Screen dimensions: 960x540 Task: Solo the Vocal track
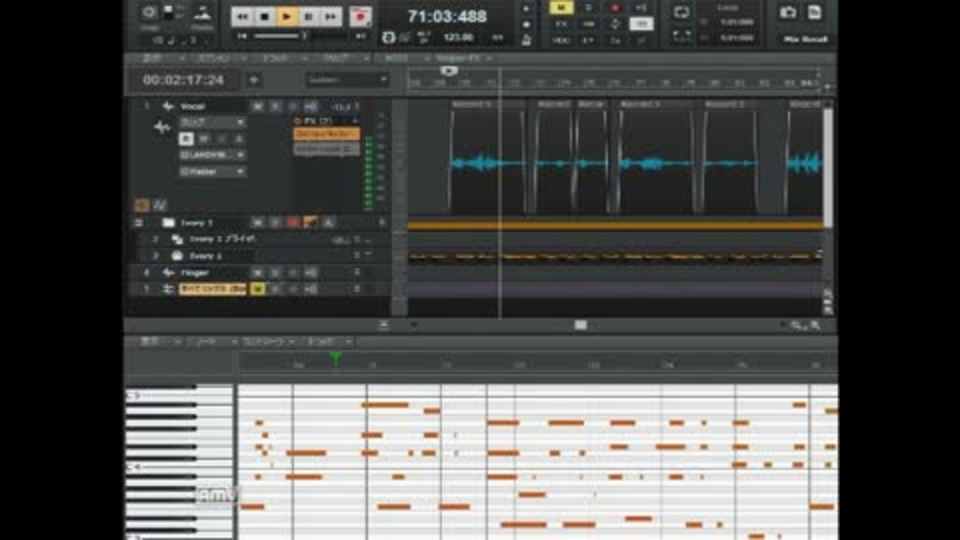pos(275,107)
